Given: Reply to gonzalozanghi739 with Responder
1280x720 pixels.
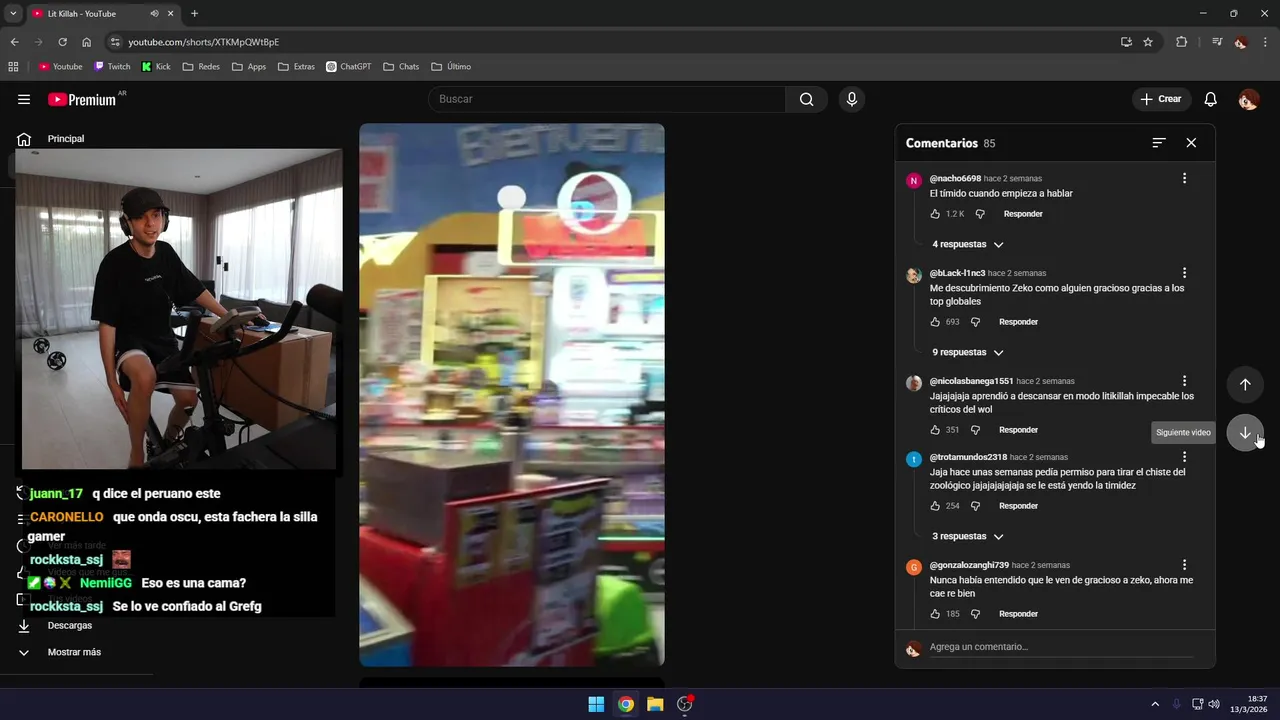Looking at the screenshot, I should pyautogui.click(x=1018, y=614).
